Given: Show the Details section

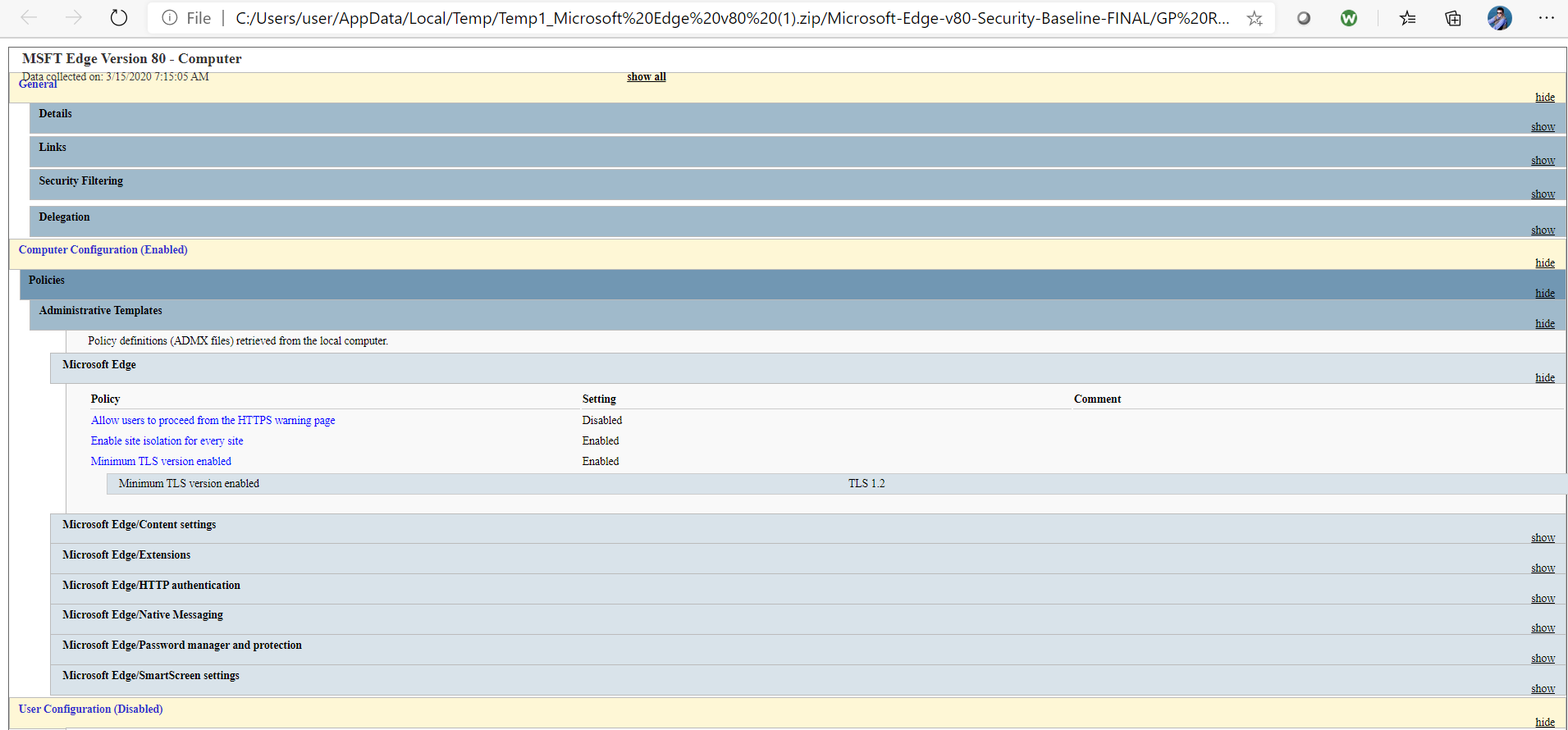Looking at the screenshot, I should point(1543,127).
